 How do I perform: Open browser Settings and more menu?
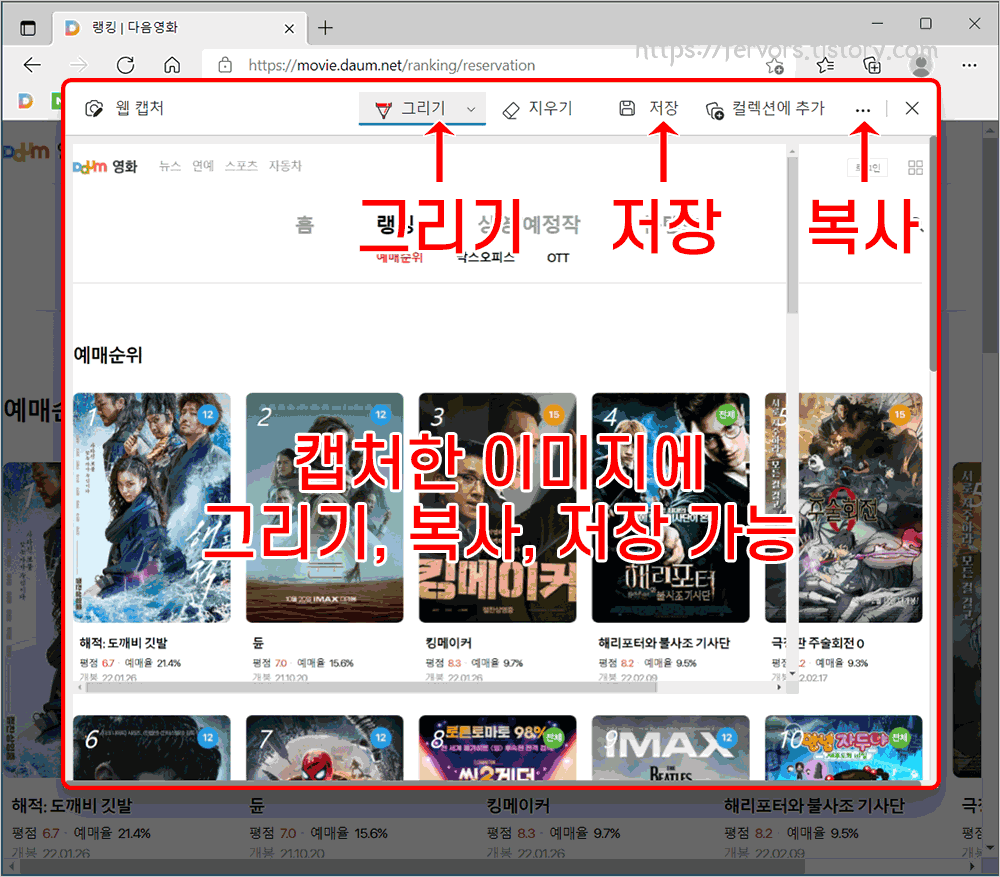(969, 65)
